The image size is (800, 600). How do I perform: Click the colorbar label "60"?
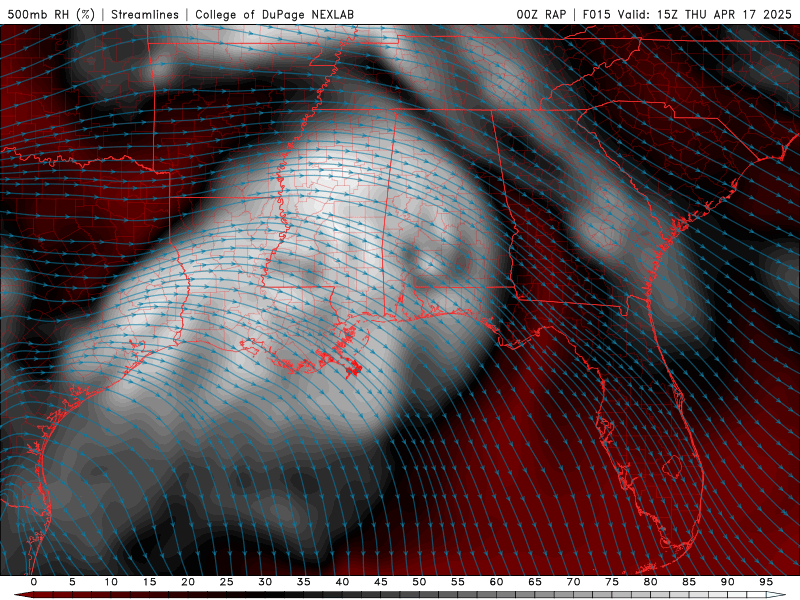click(x=496, y=582)
